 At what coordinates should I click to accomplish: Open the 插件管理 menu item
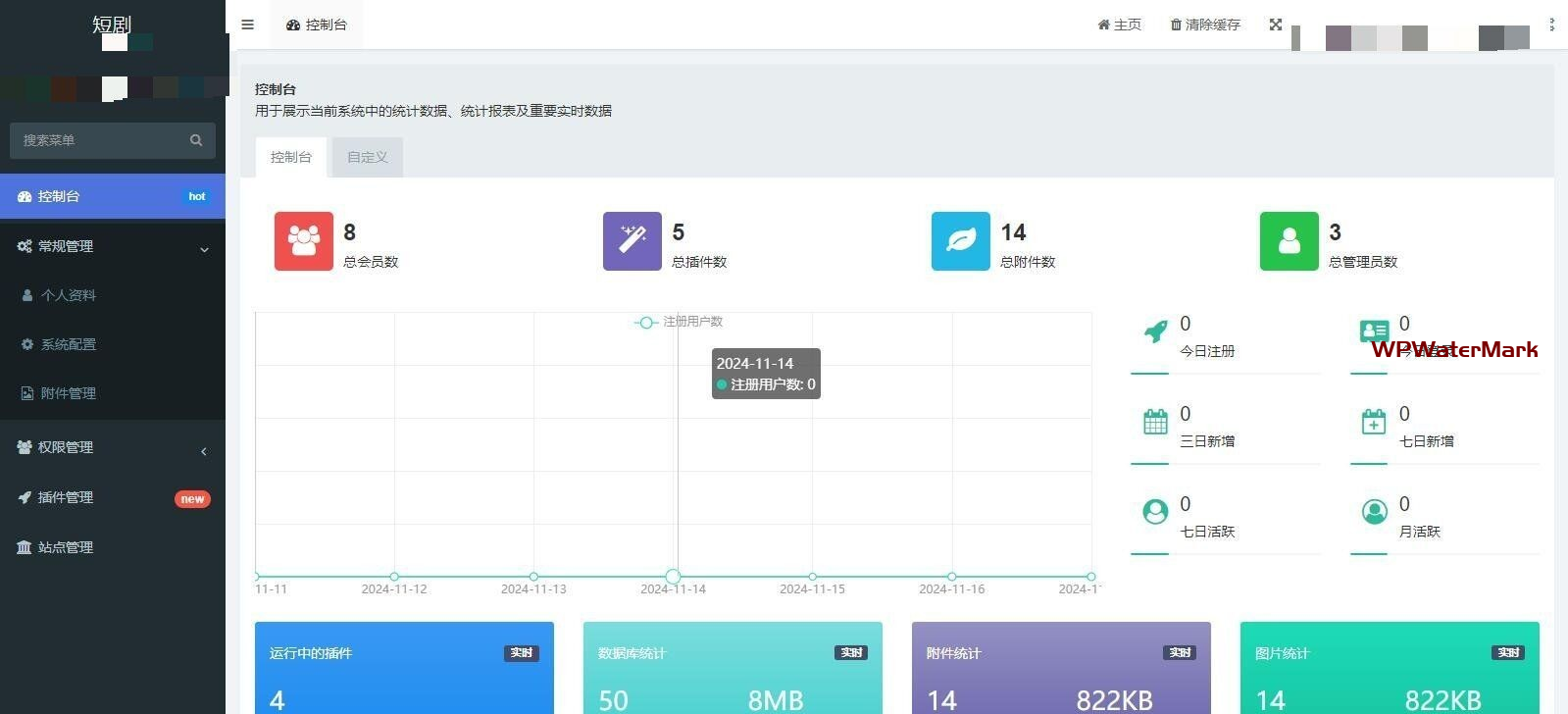pos(66,497)
